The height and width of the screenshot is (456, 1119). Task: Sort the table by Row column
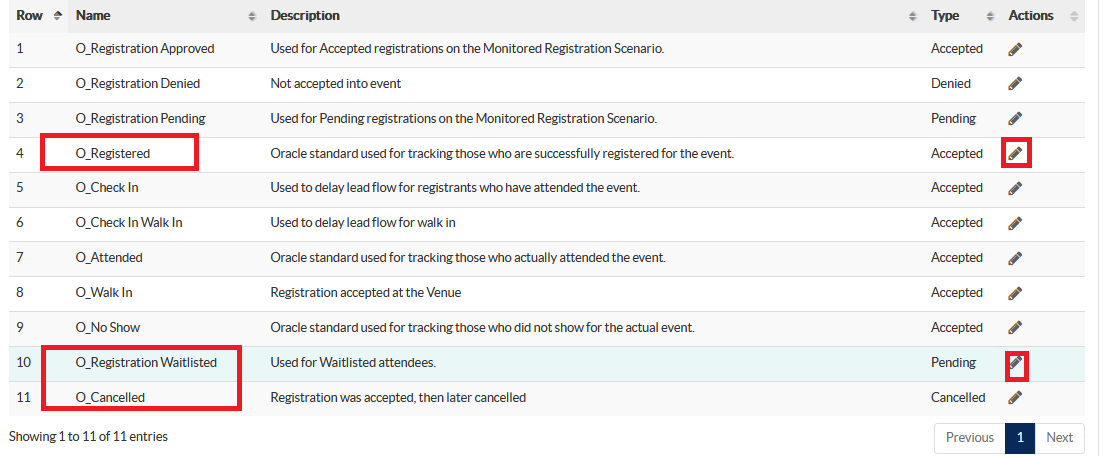38,16
